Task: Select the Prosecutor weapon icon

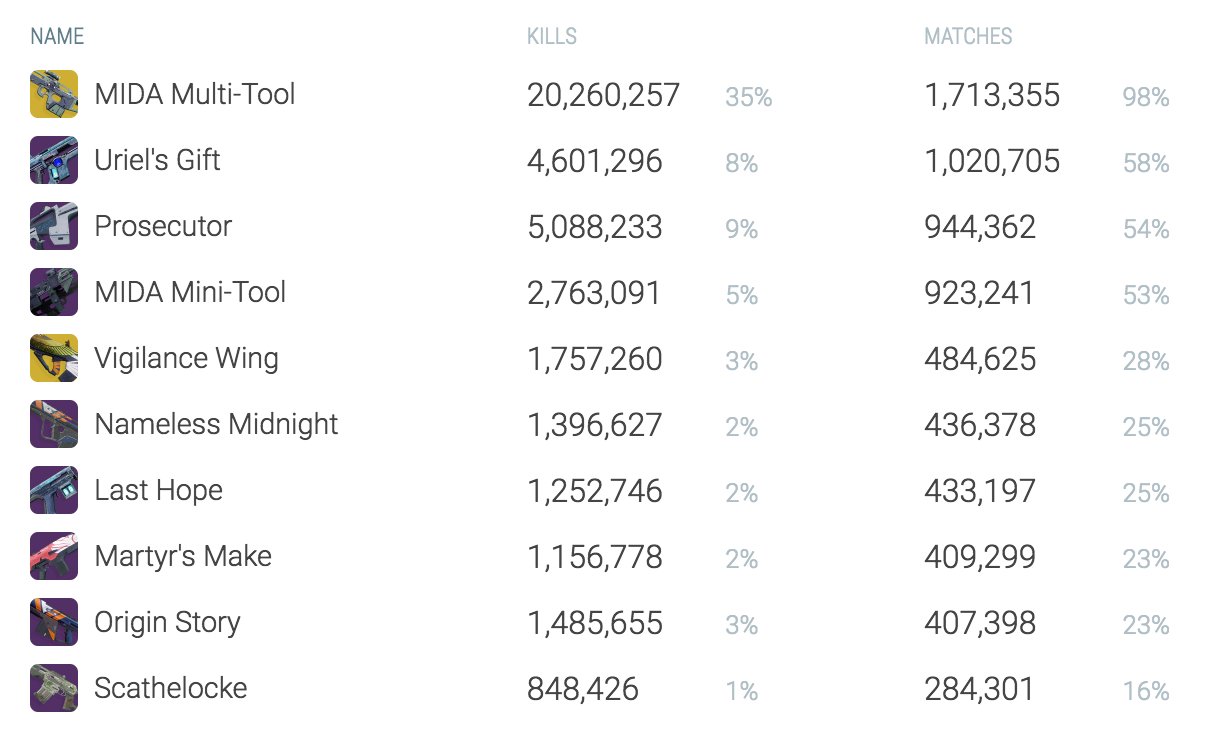Action: pos(54,226)
